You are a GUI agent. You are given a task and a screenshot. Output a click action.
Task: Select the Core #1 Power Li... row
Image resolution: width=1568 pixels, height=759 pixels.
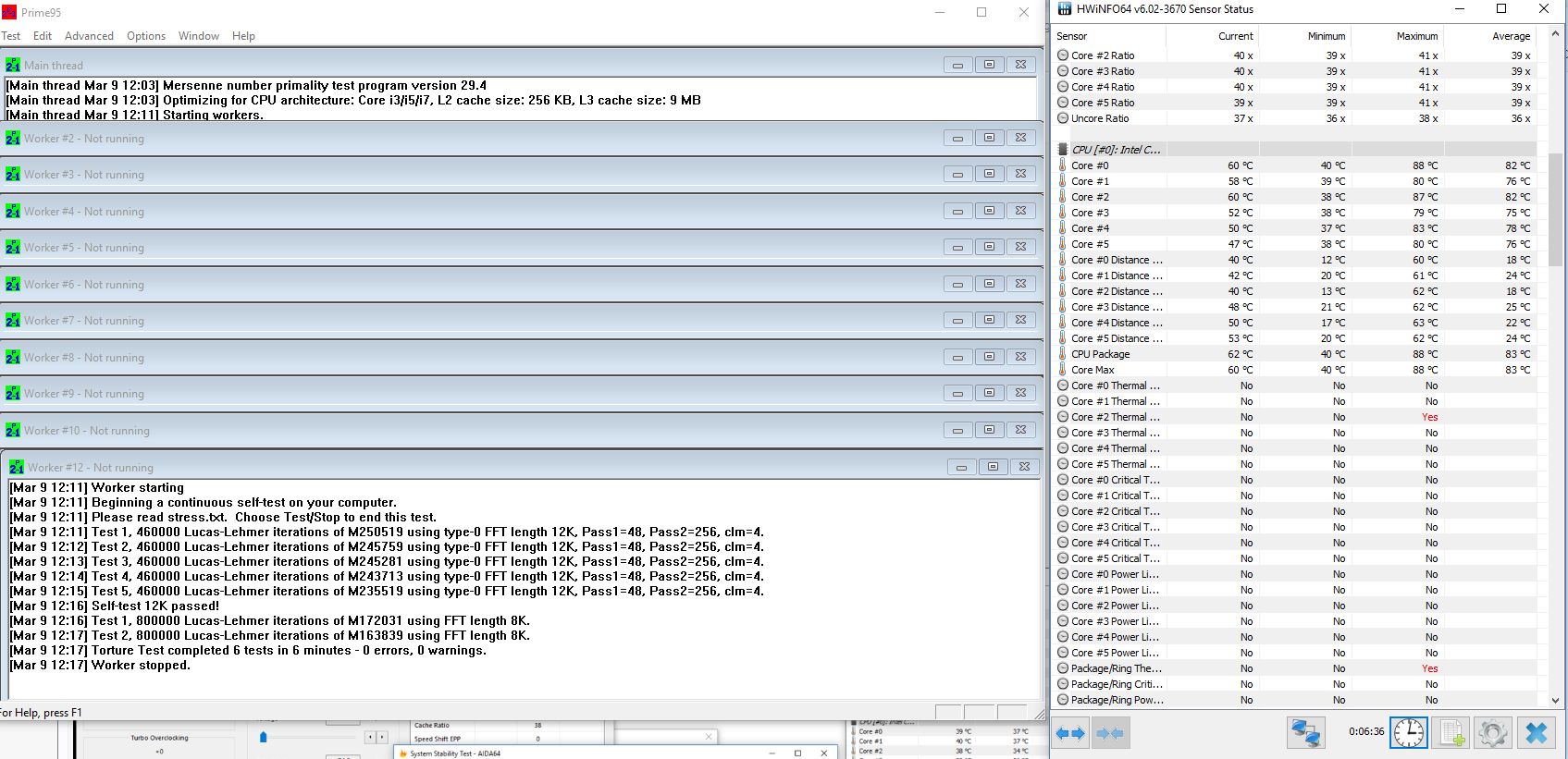pyautogui.click(x=1296, y=590)
